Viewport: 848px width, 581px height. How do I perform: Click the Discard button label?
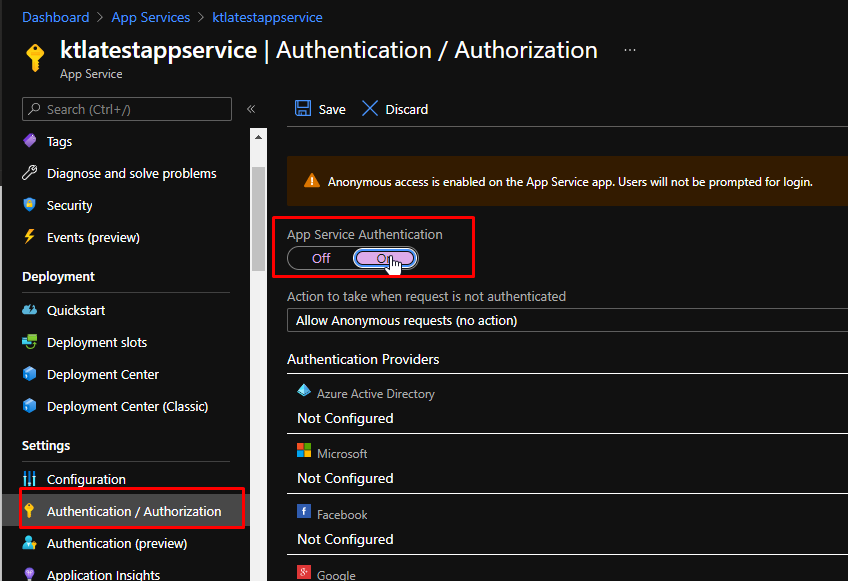point(407,109)
